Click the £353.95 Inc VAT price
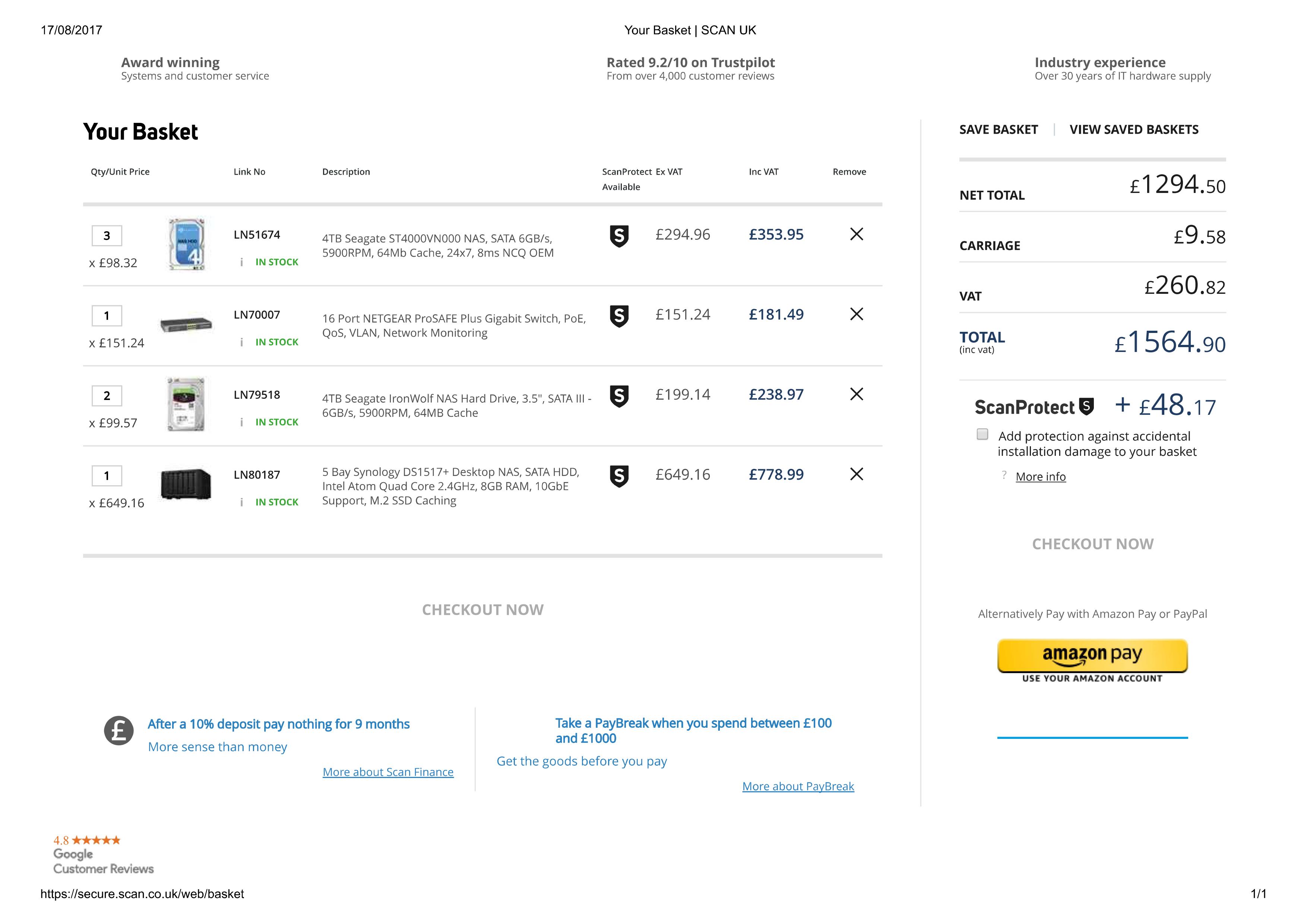 776,234
